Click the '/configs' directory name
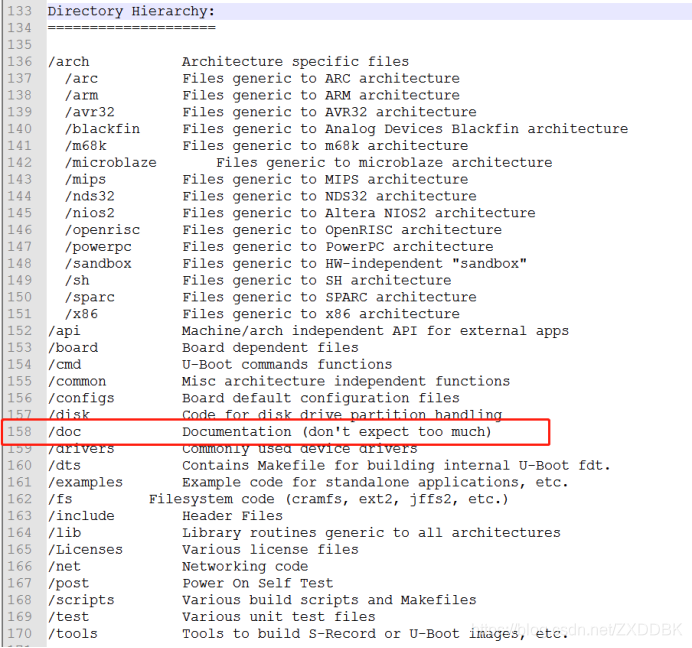 (x=81, y=398)
